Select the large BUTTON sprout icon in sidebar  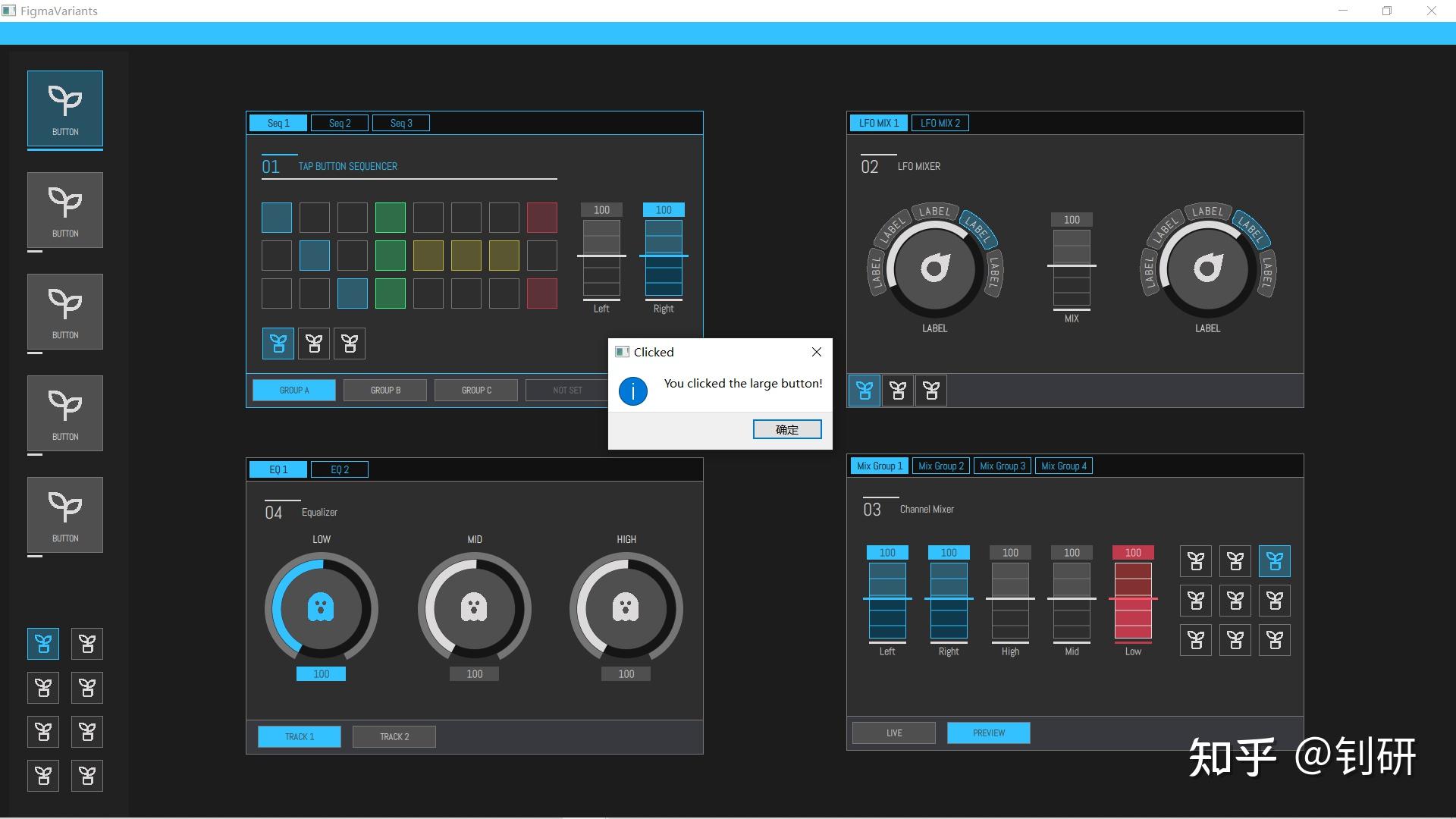pos(64,108)
